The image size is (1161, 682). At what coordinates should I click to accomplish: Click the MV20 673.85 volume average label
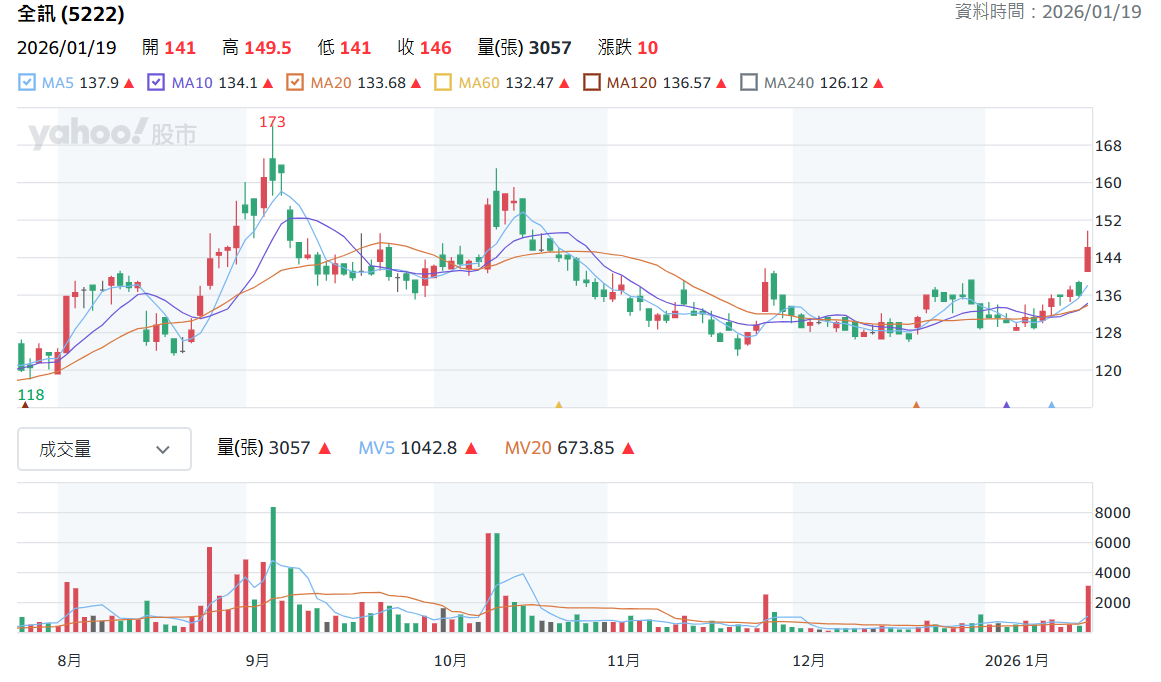coord(559,448)
